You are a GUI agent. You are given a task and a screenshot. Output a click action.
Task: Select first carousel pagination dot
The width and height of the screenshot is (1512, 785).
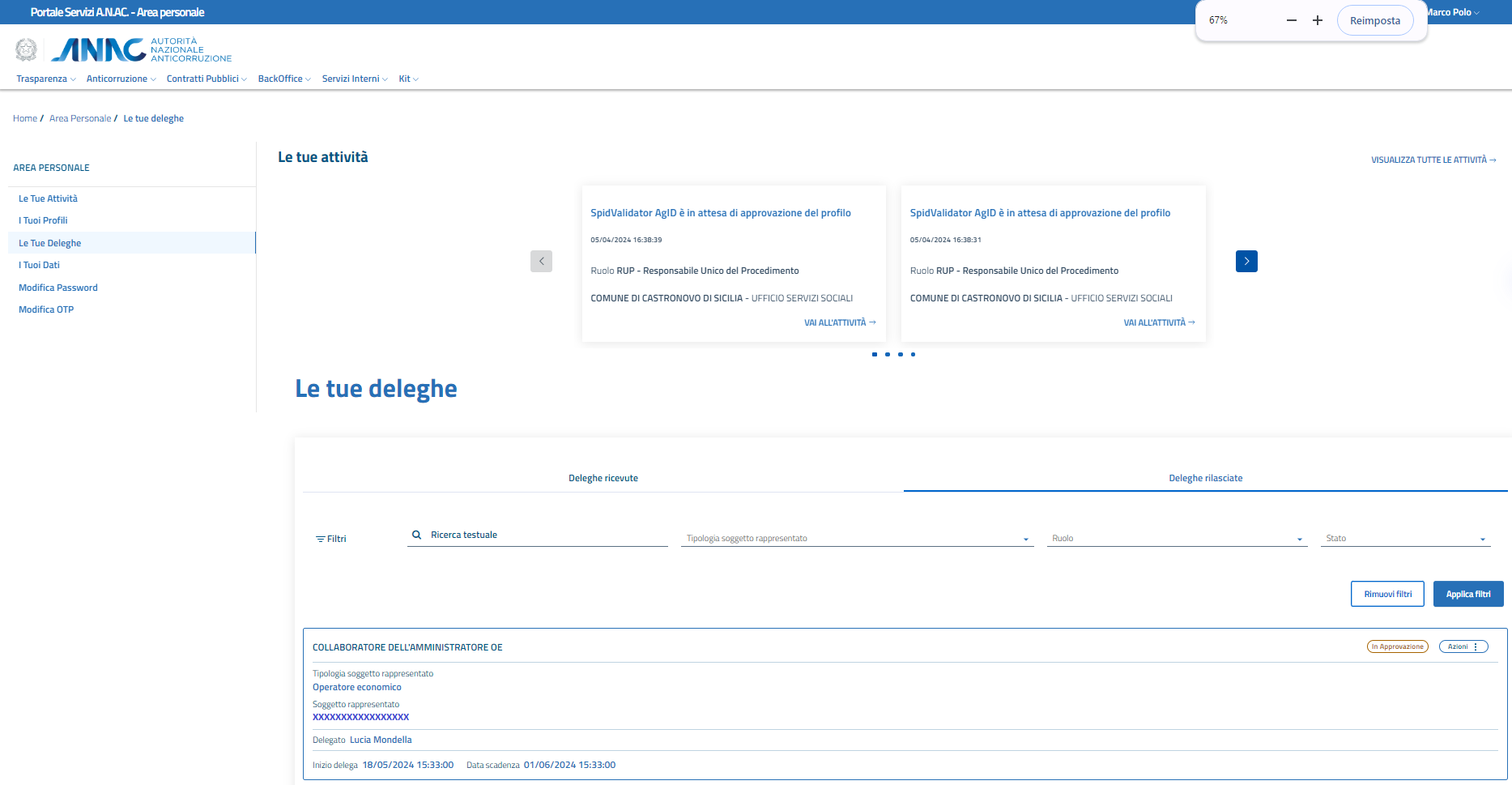[875, 354]
